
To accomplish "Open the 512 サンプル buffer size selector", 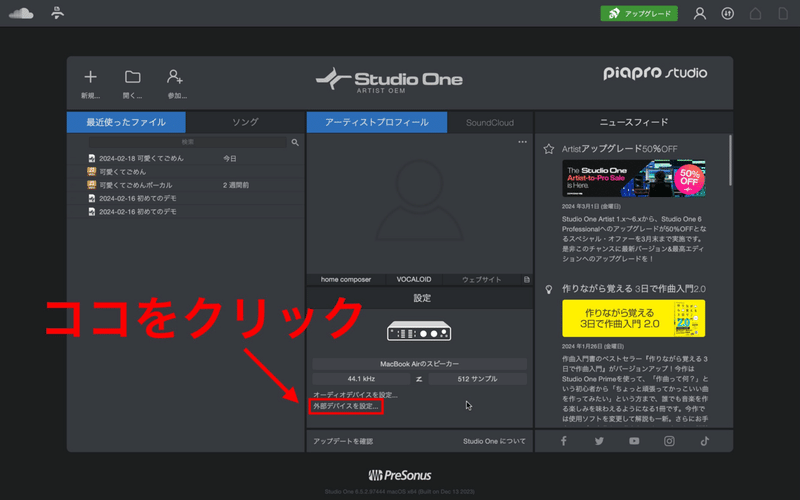I will pyautogui.click(x=478, y=379).
